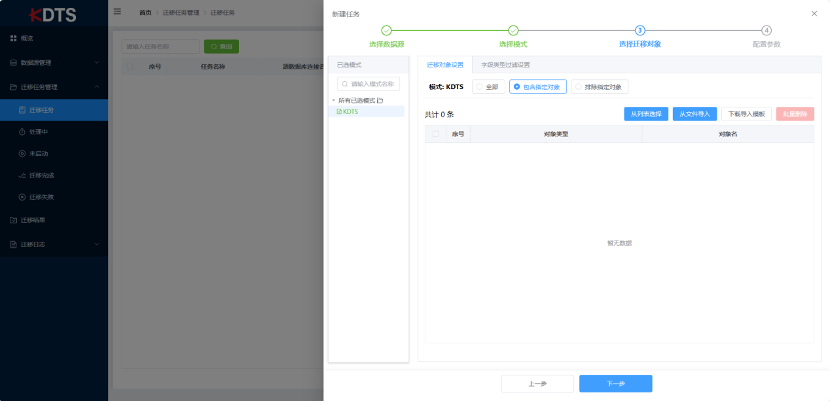Toggle the hamburger sidebar collapse icon

pos(117,11)
